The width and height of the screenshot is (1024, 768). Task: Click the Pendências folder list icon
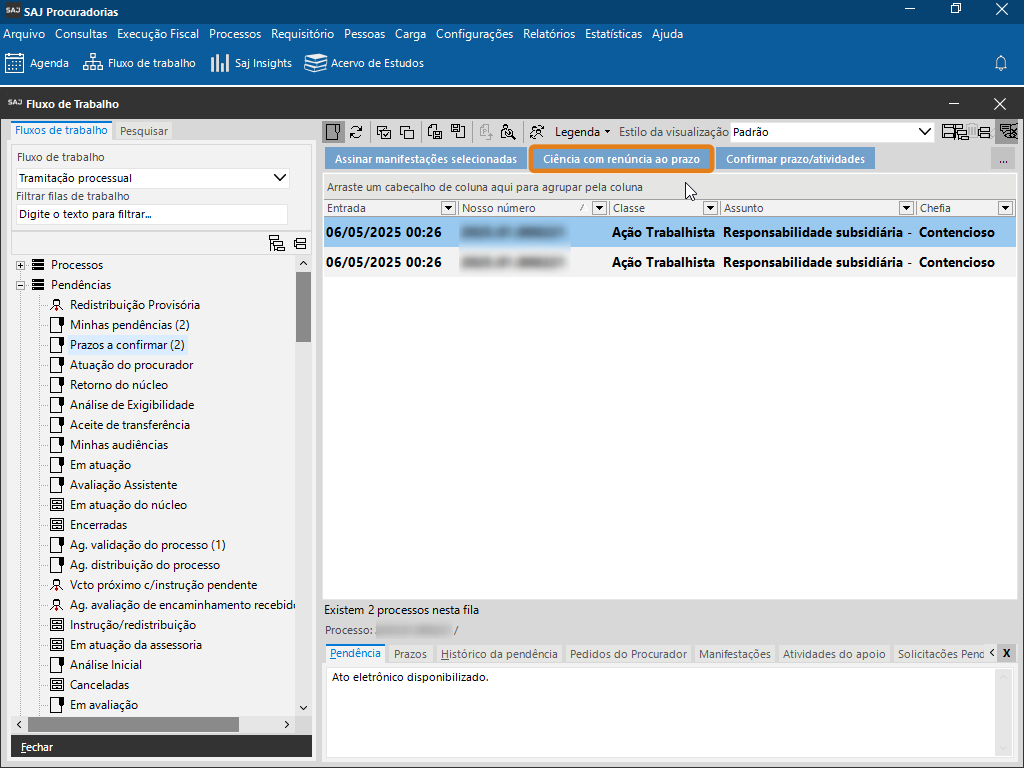coord(39,285)
